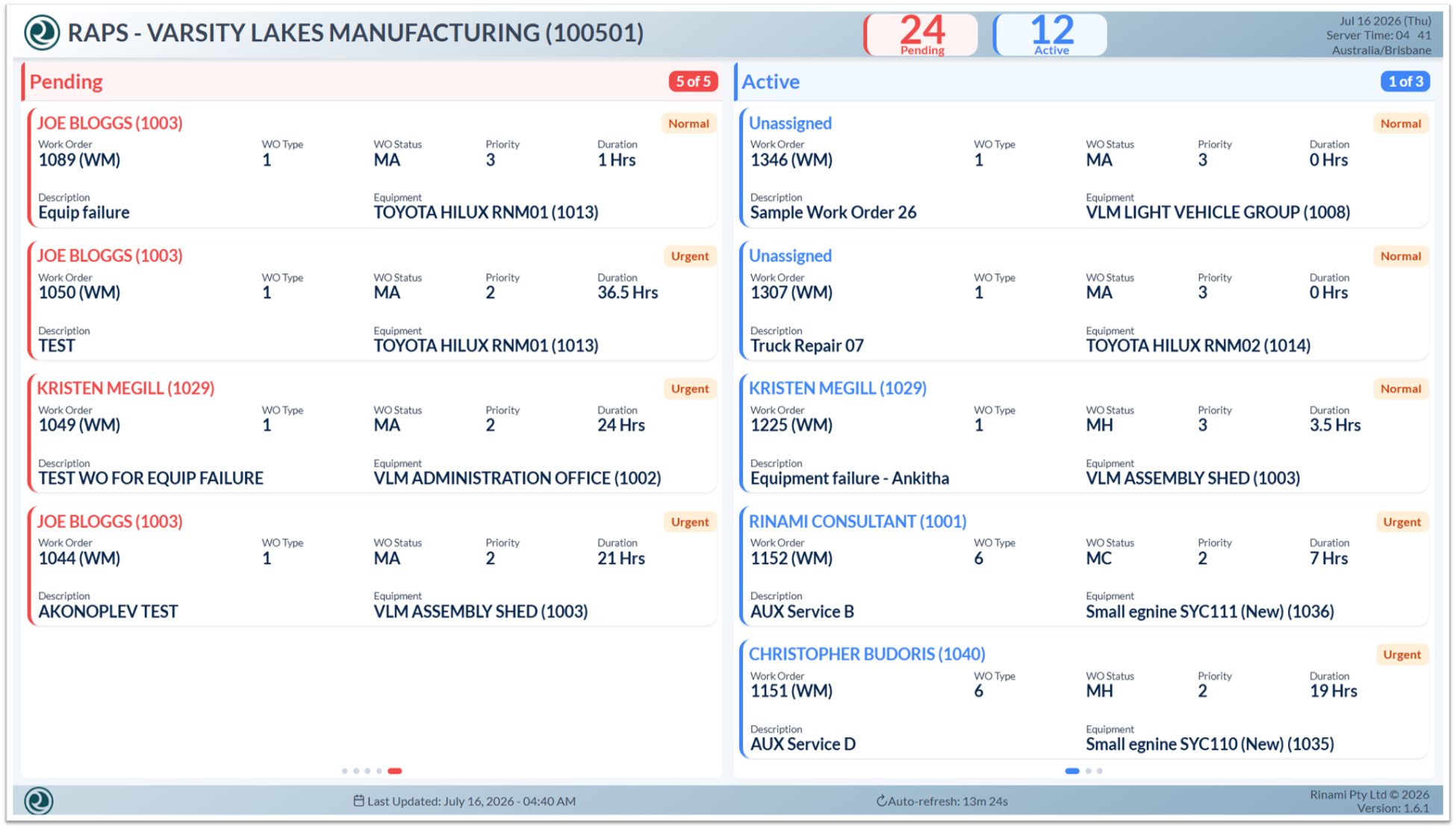Click Sample Work Order 26 description
This screenshot has height=829, width=1456.
tap(833, 213)
